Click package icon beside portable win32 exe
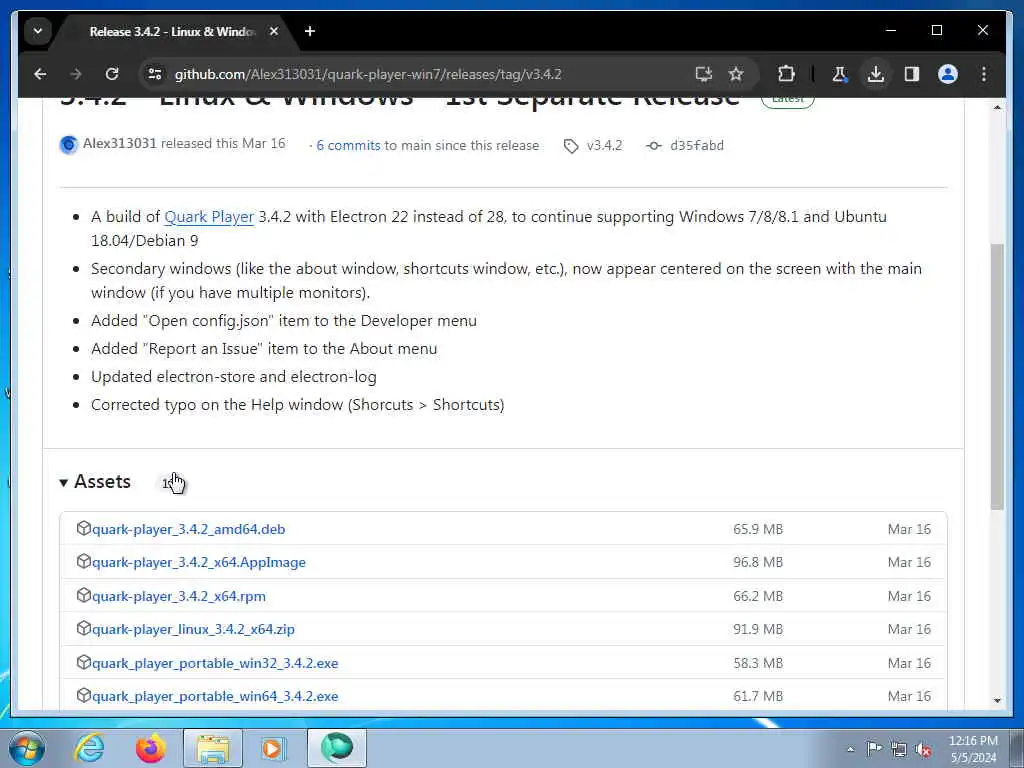 click(83, 662)
